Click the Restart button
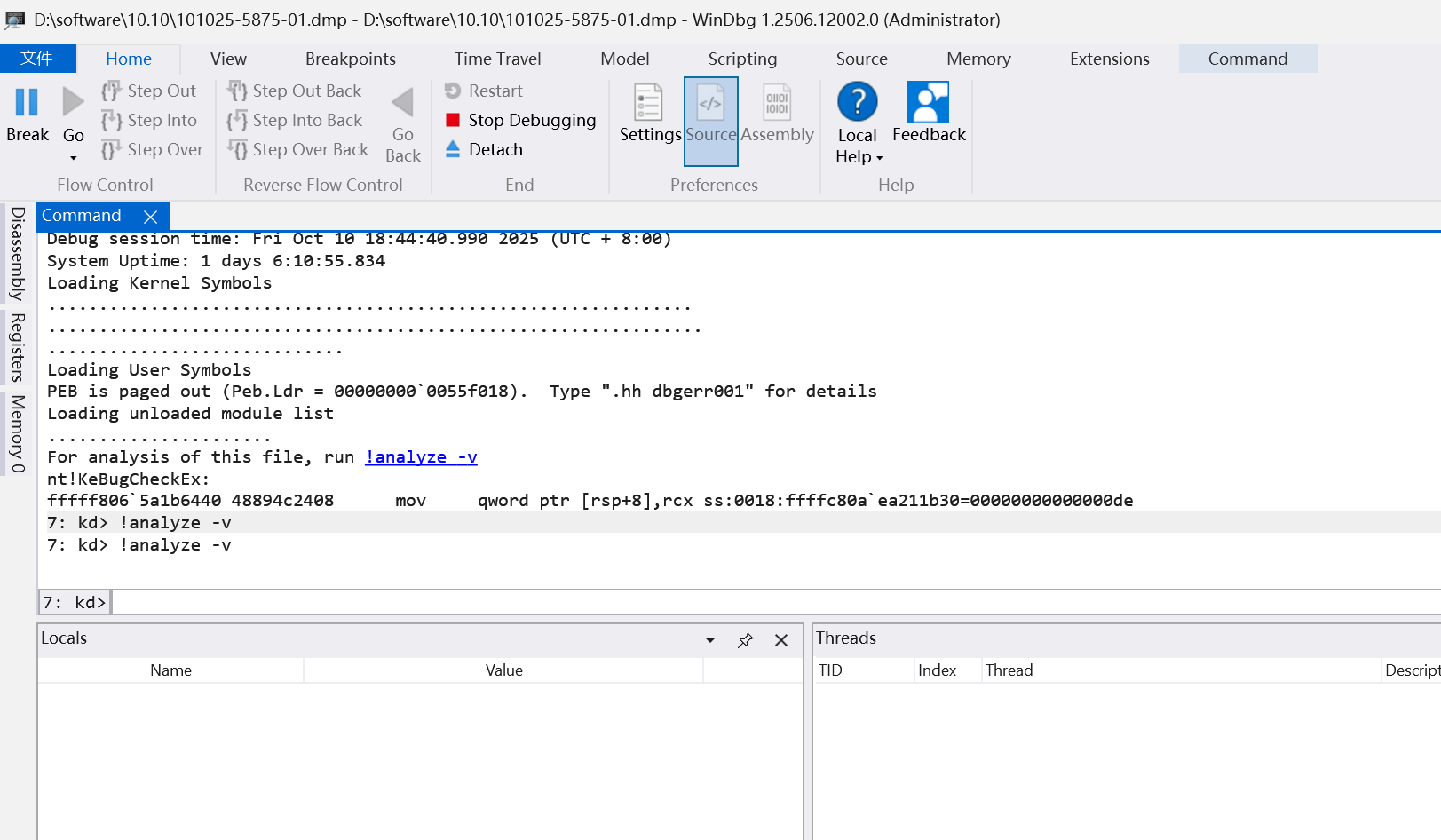This screenshot has height=840, width=1441. click(x=484, y=91)
